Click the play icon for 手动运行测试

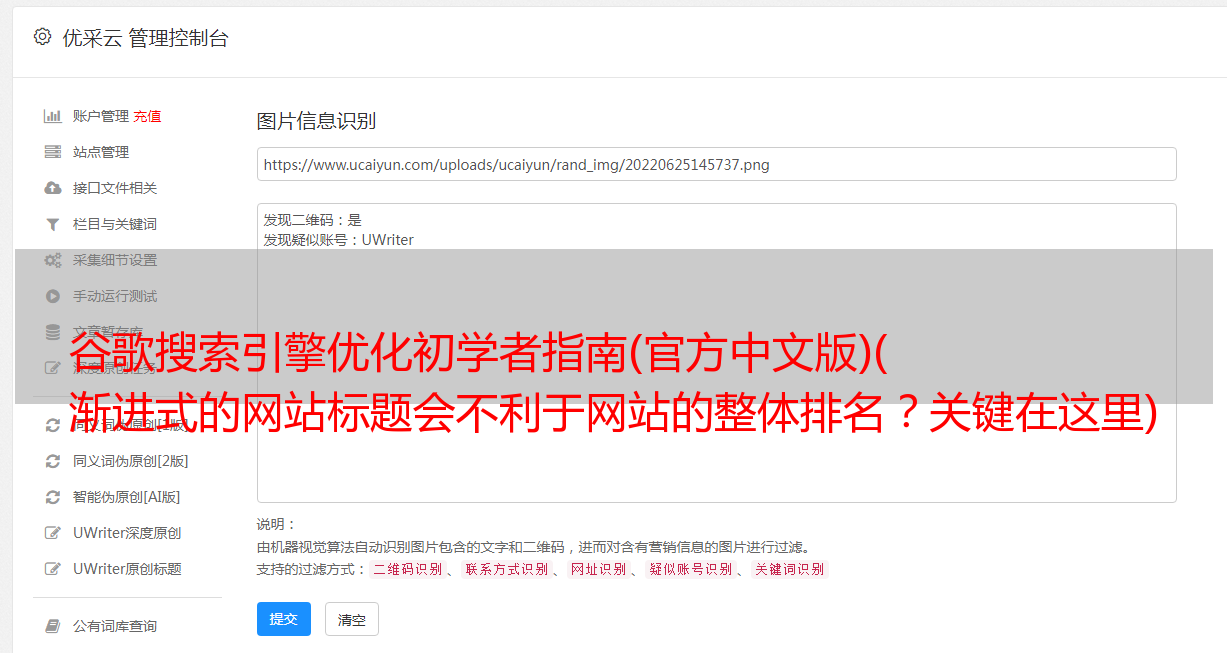click(x=53, y=296)
